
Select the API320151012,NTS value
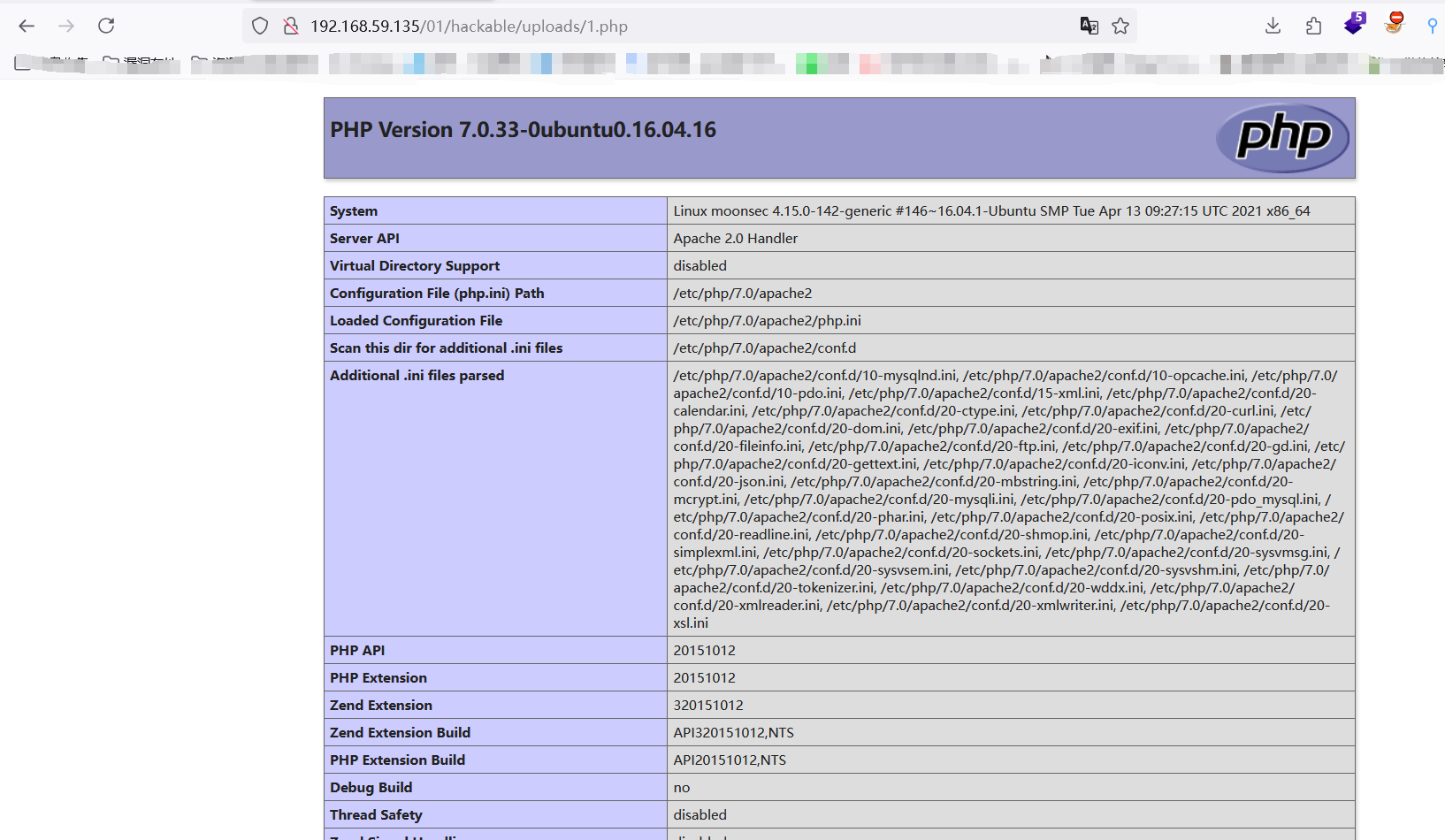click(x=733, y=732)
